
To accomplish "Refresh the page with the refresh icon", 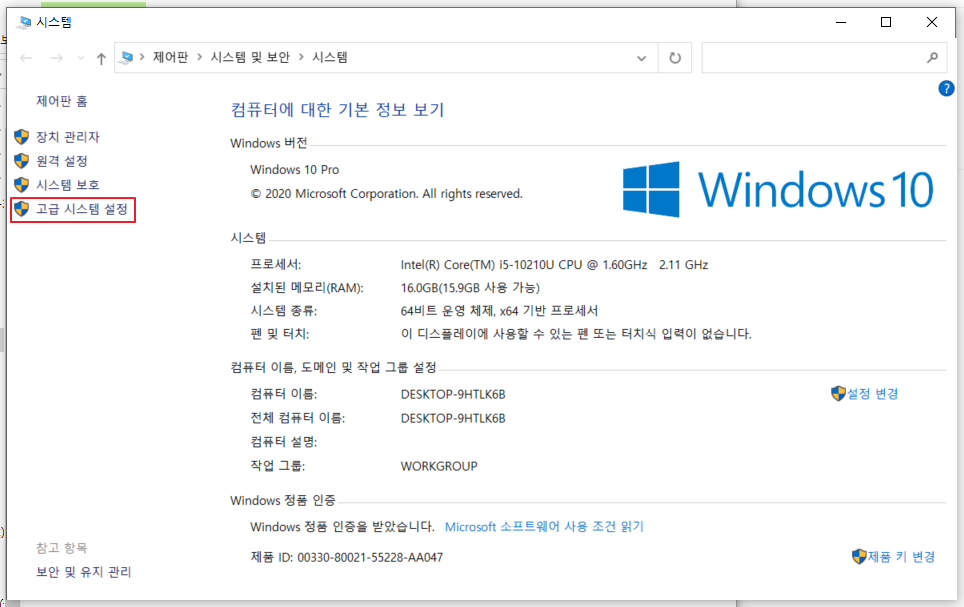I will [675, 58].
